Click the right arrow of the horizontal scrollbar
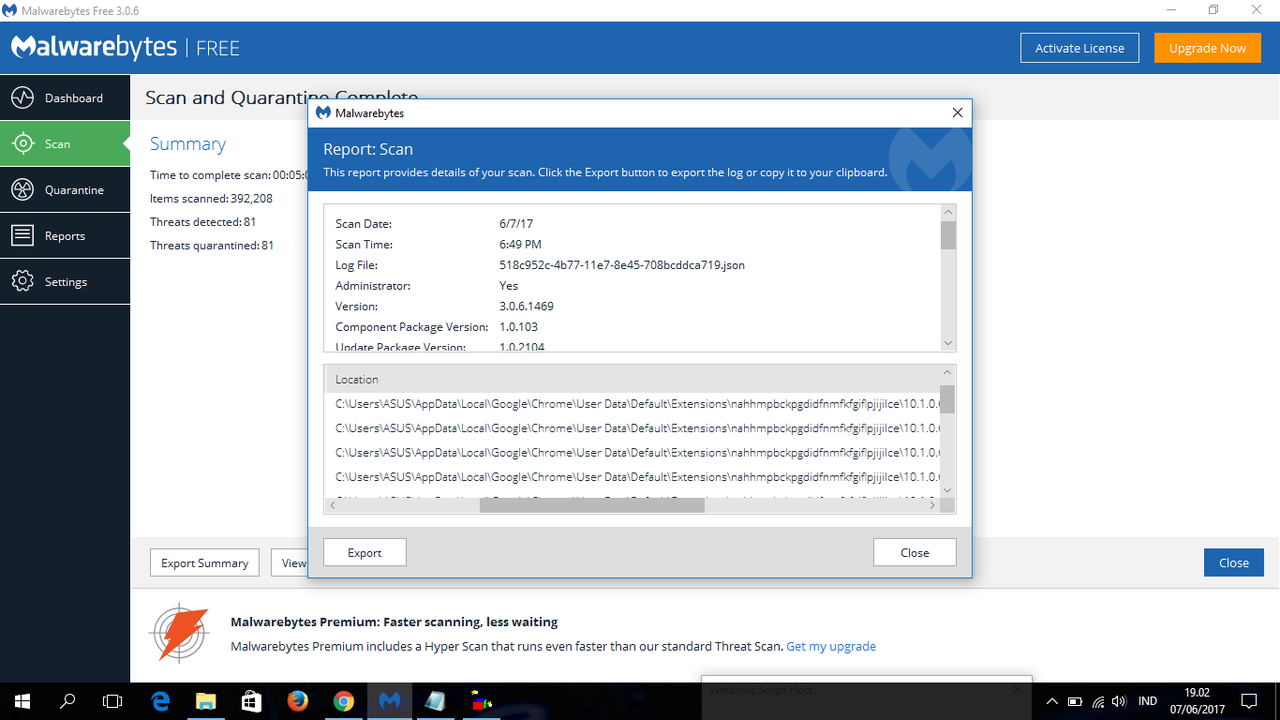Viewport: 1280px width, 720px height. click(x=931, y=505)
